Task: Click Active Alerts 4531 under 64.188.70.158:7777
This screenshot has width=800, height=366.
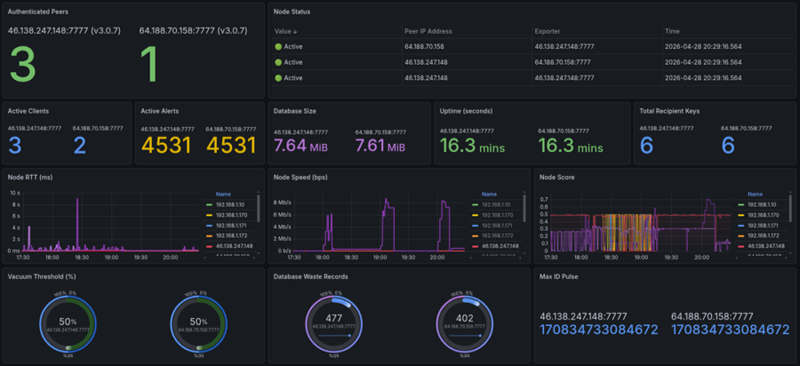Action: (231, 146)
